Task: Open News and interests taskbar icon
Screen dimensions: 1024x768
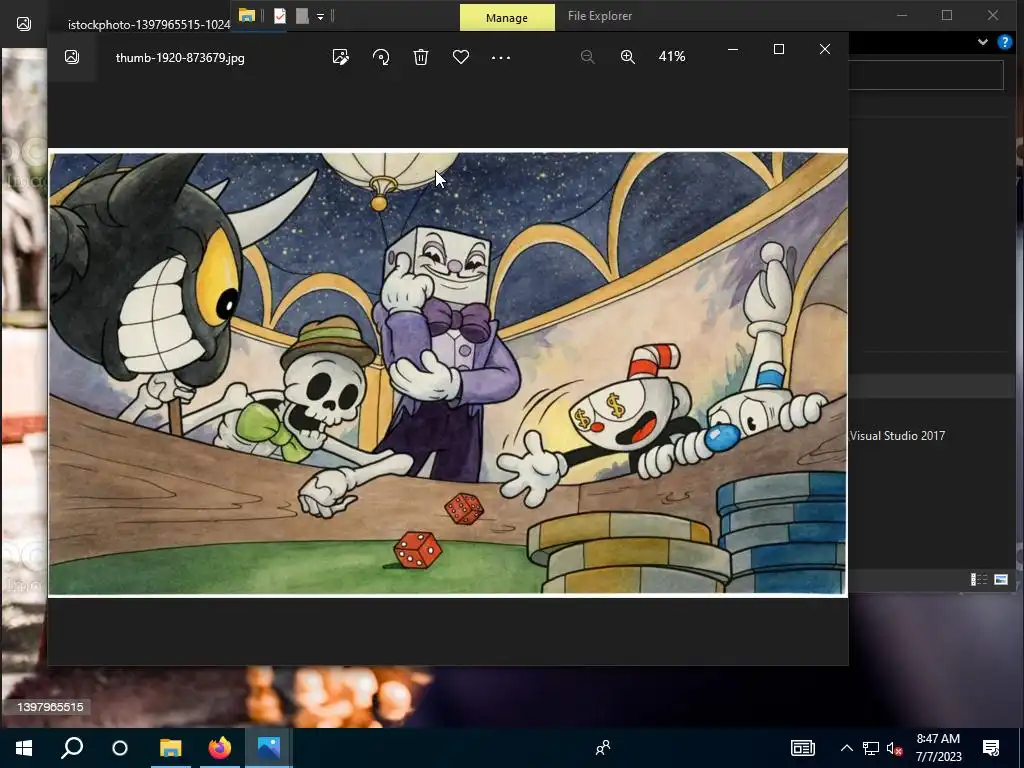Action: pos(803,748)
